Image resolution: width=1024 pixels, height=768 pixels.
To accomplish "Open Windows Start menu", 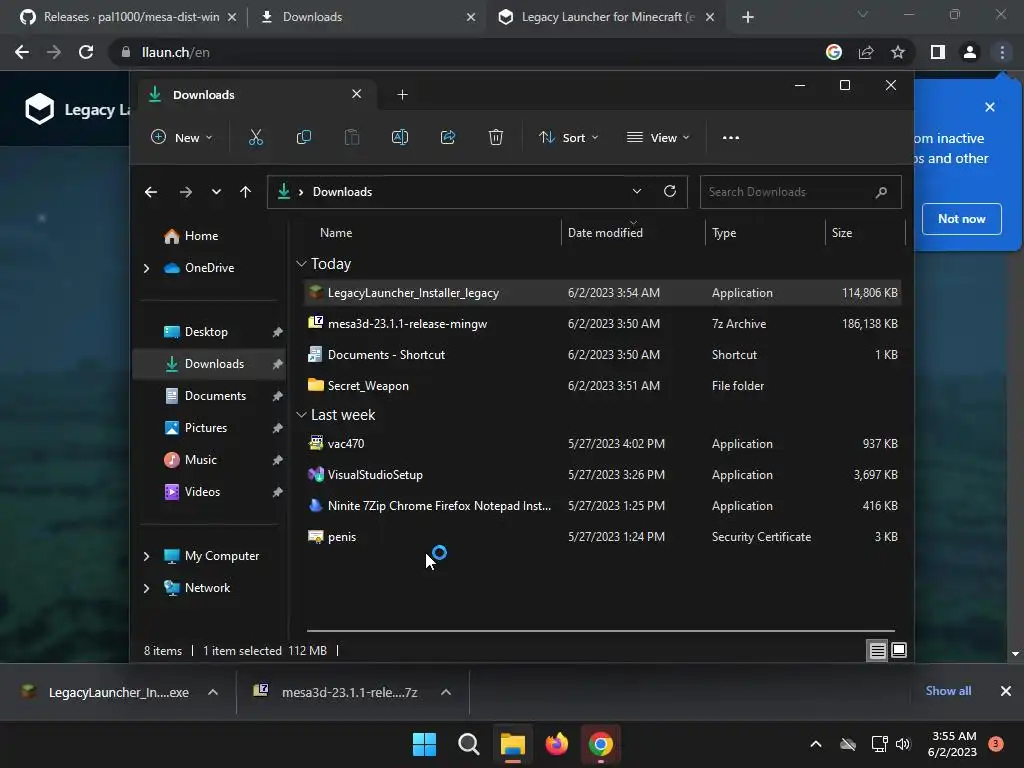I will click(x=424, y=744).
